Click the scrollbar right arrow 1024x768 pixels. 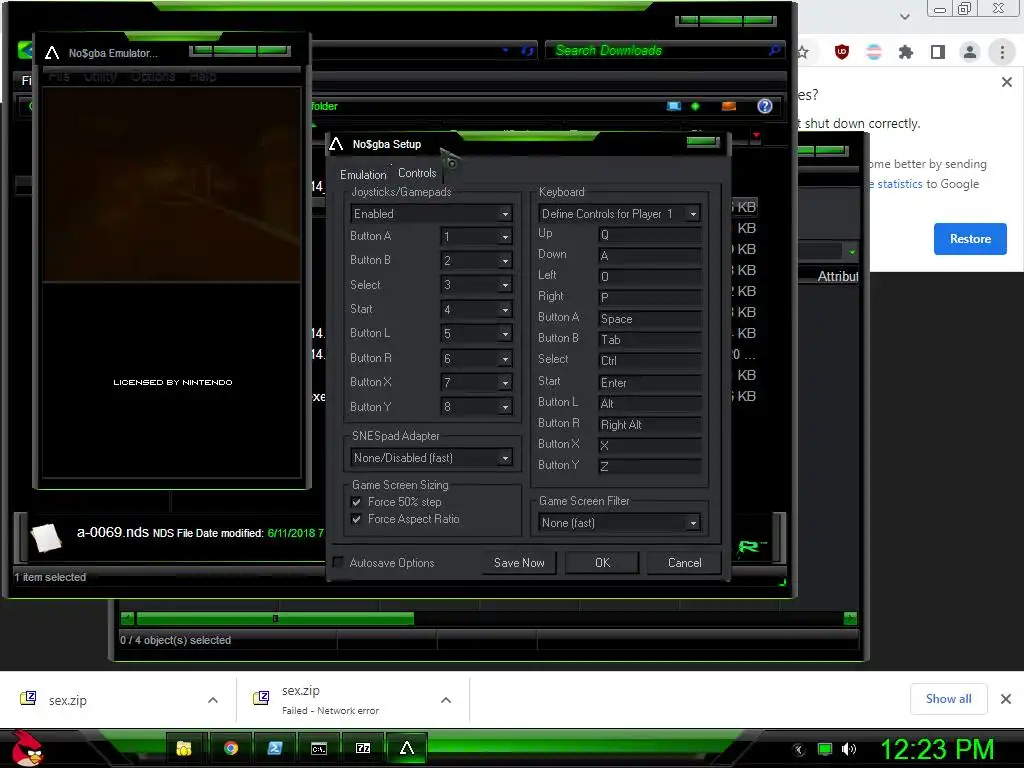[x=850, y=618]
